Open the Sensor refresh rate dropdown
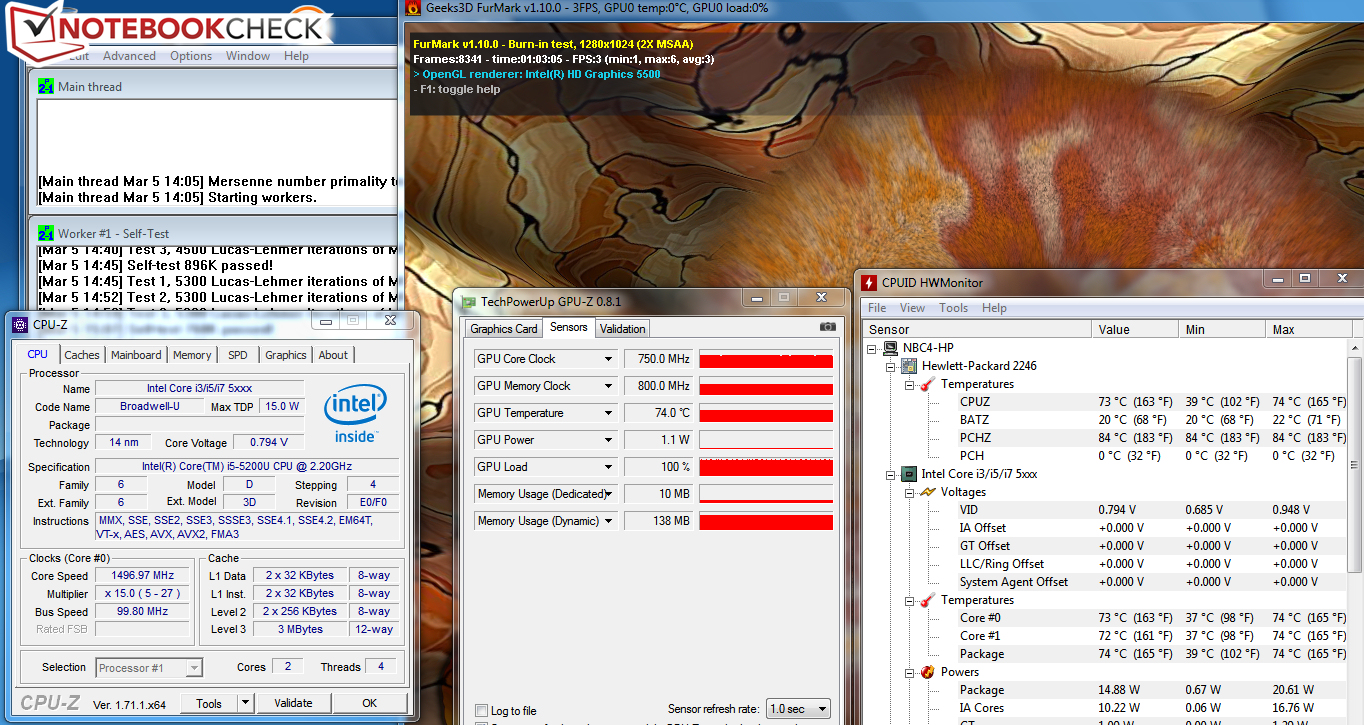 tap(798, 709)
